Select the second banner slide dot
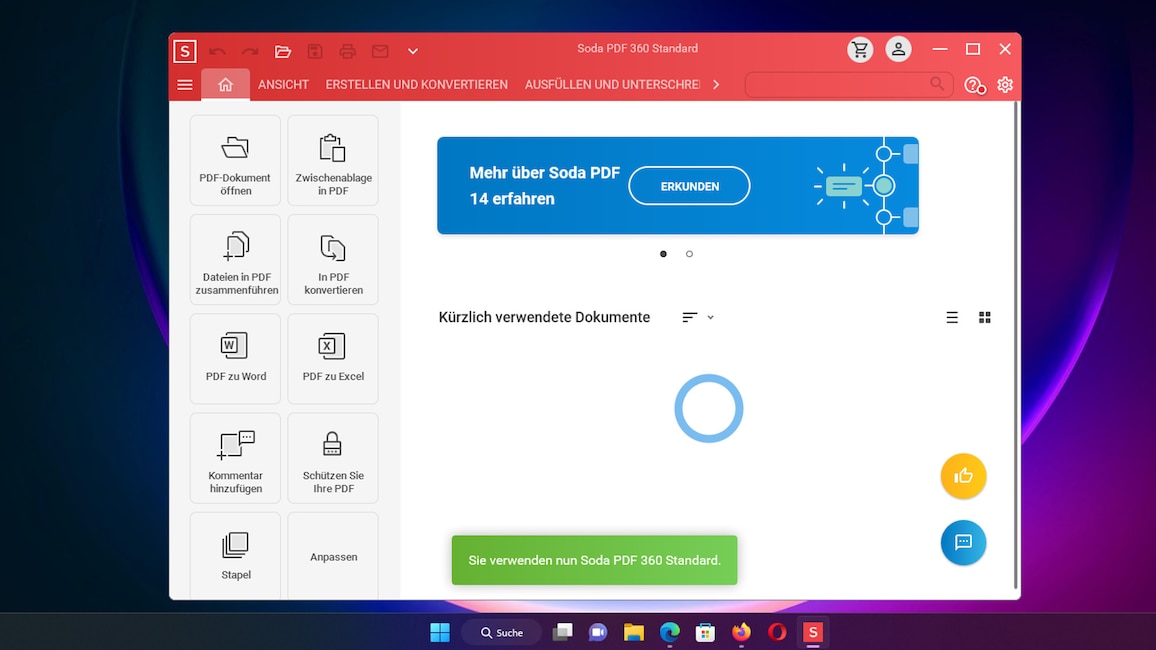Image resolution: width=1156 pixels, height=650 pixels. (x=689, y=254)
